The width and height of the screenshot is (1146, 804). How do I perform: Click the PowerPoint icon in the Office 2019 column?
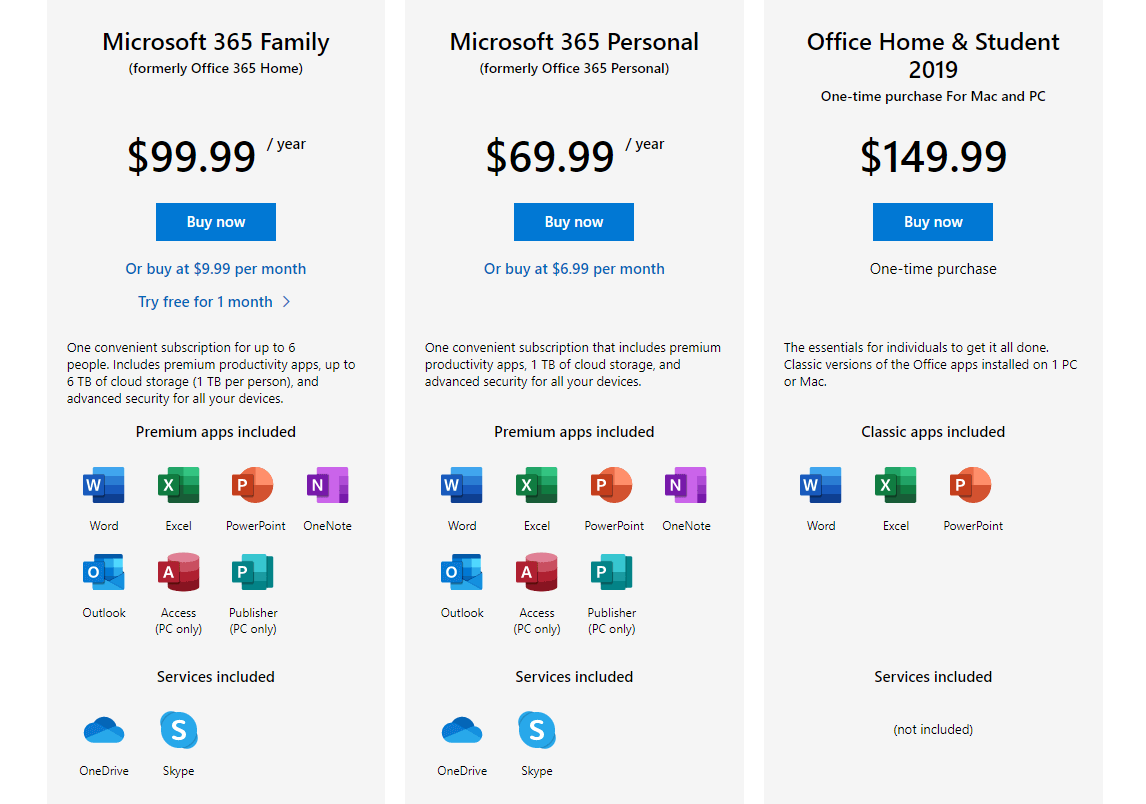(971, 484)
